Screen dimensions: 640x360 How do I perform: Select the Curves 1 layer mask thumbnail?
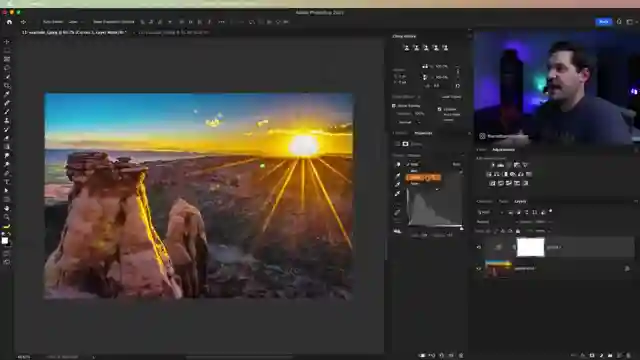click(530, 247)
